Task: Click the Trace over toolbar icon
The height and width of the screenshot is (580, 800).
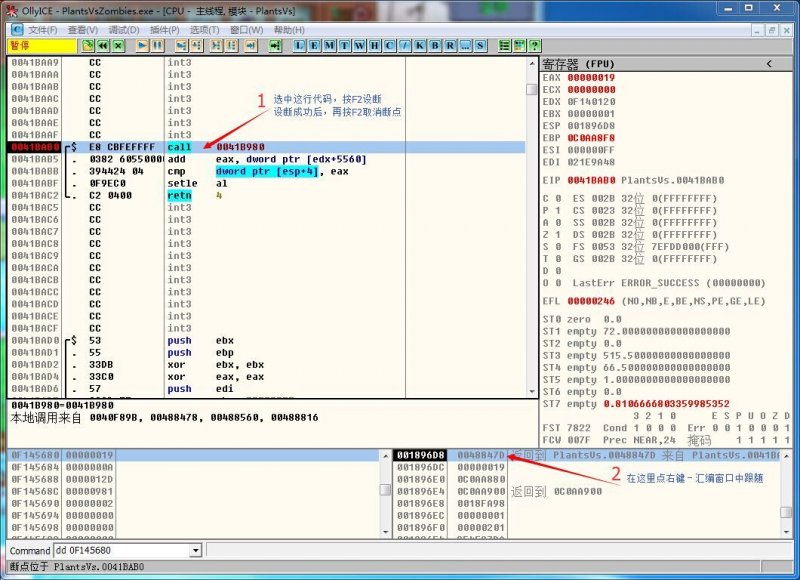Action: pyautogui.click(x=232, y=46)
